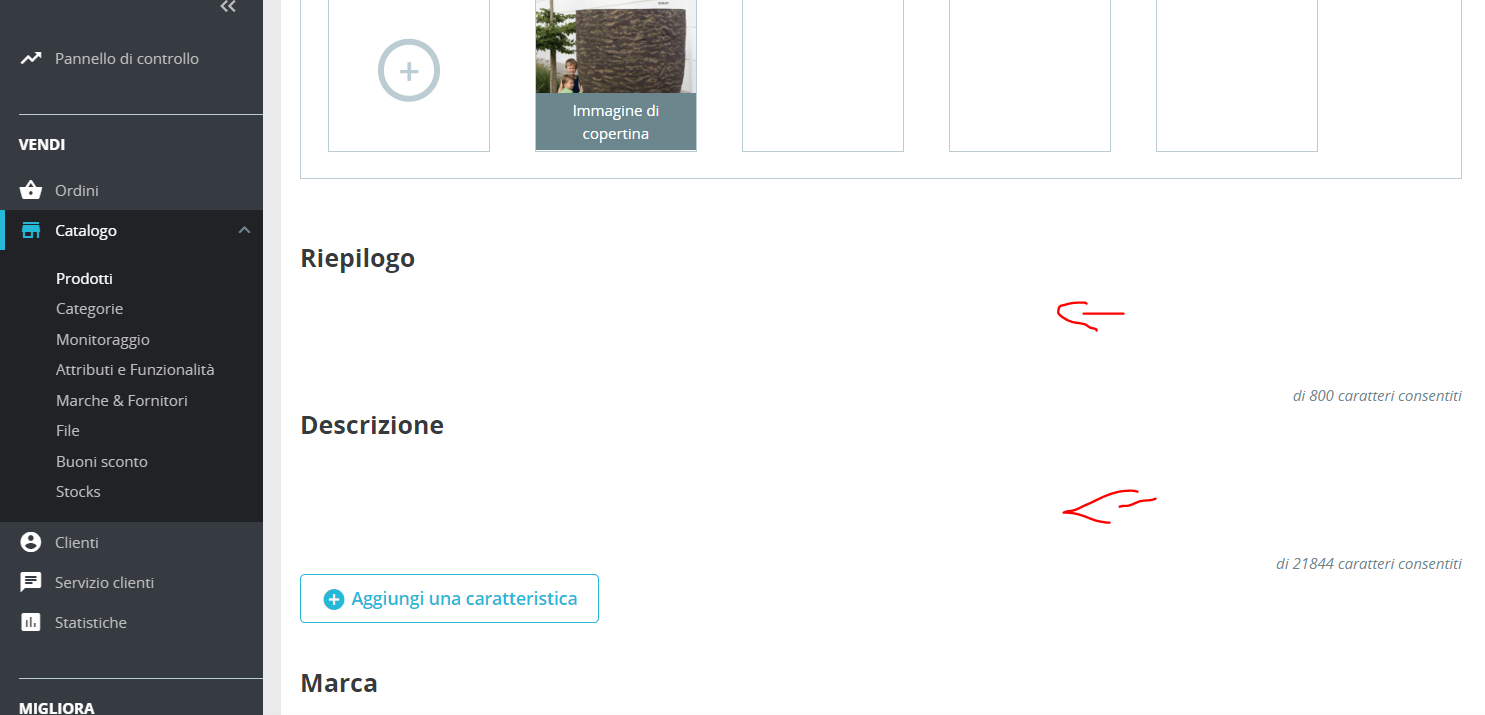Collapse the sidebar with double chevron icon
Image resolution: width=1485 pixels, height=715 pixels.
click(228, 7)
